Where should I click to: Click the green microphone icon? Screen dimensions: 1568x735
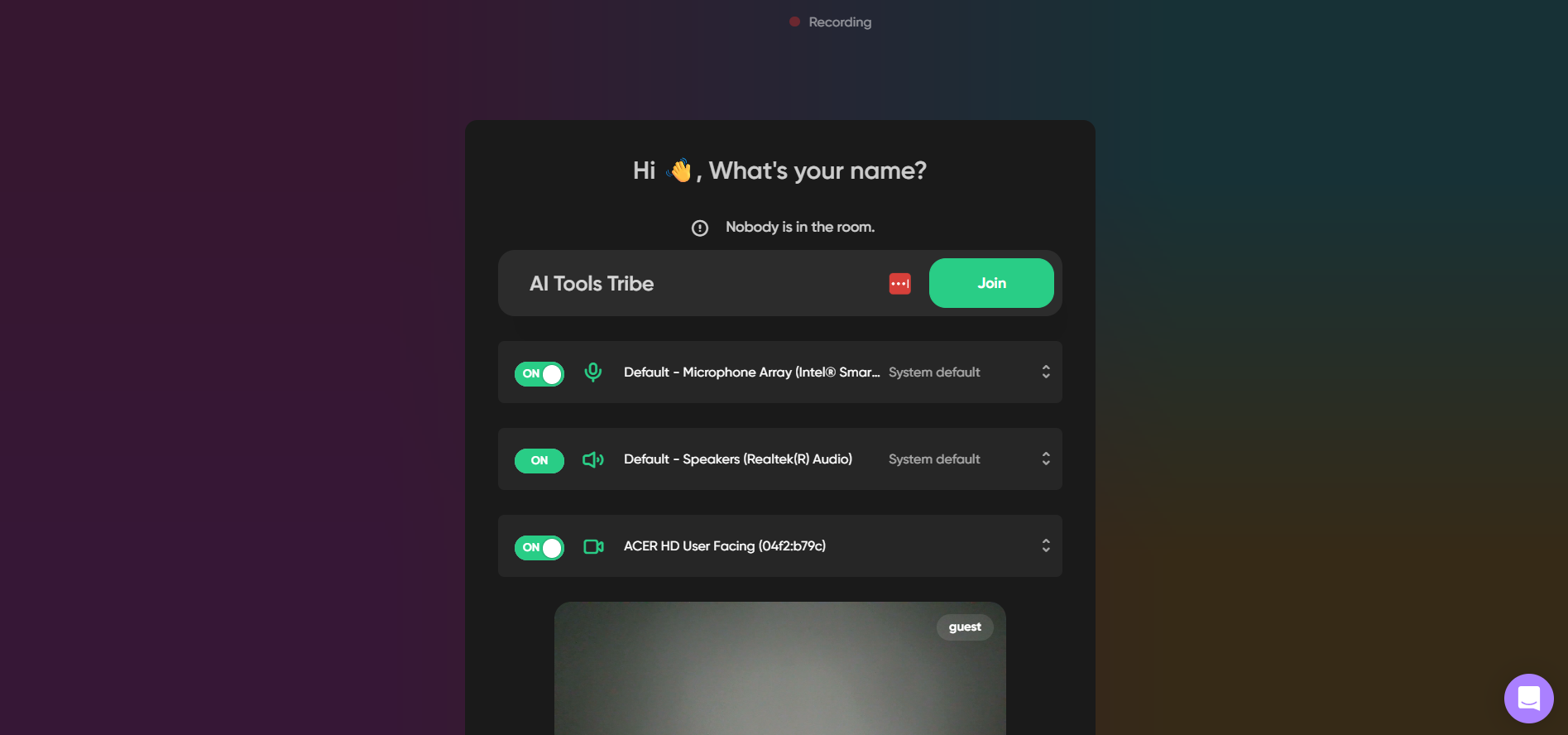(x=593, y=372)
